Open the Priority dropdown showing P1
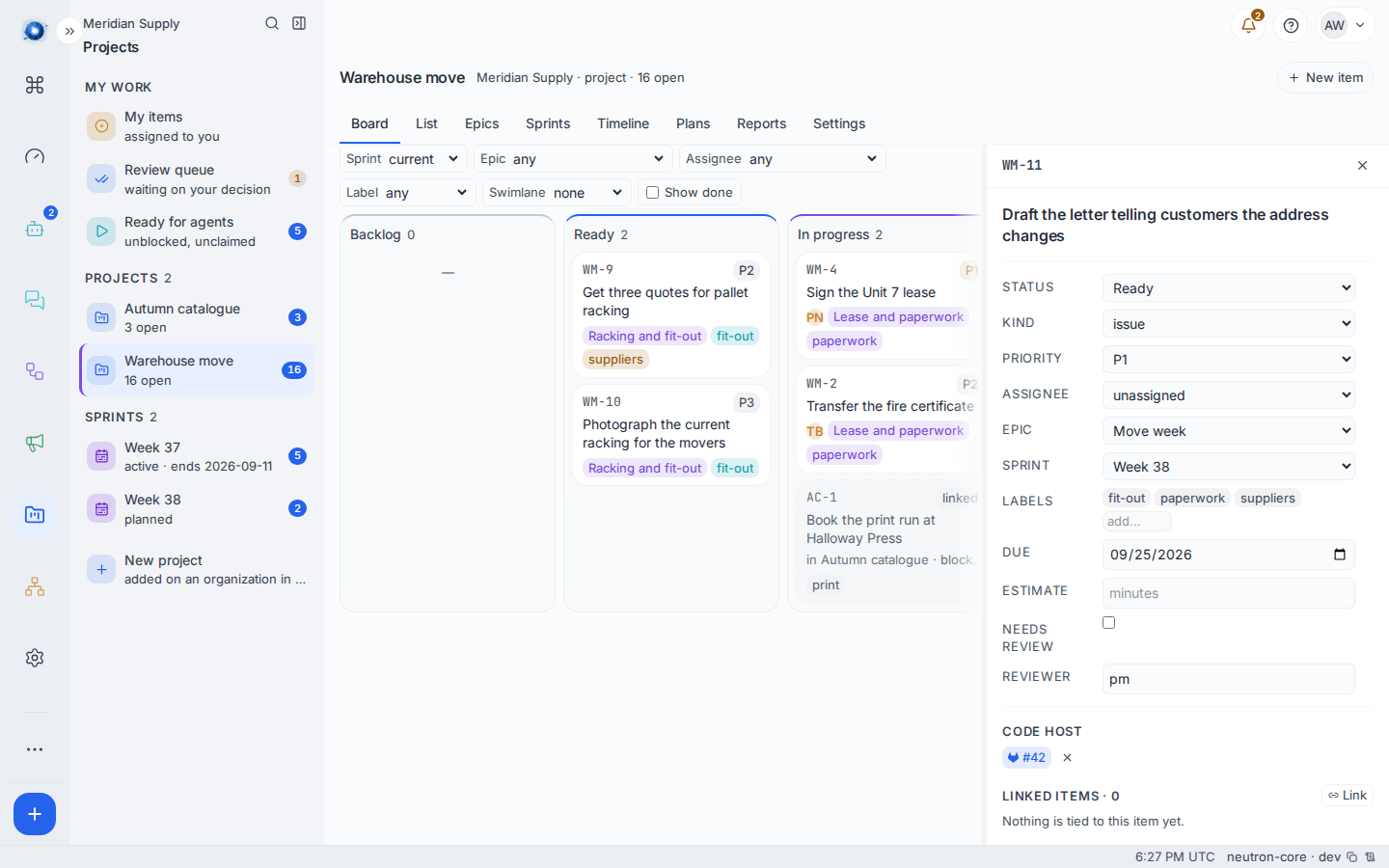Image resolution: width=1389 pixels, height=868 pixels. 1229,360
